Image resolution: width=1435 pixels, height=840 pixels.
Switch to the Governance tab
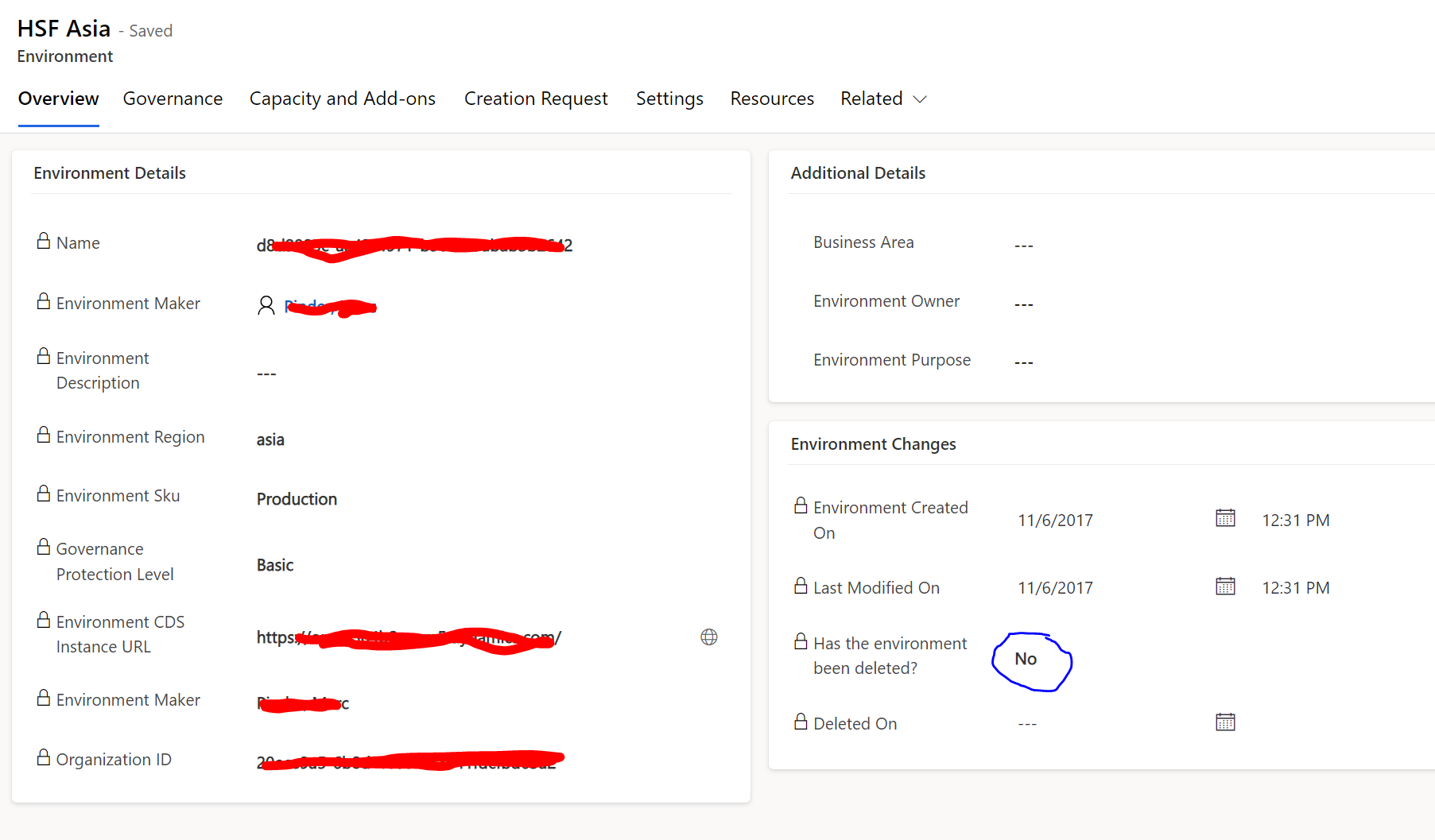173,99
